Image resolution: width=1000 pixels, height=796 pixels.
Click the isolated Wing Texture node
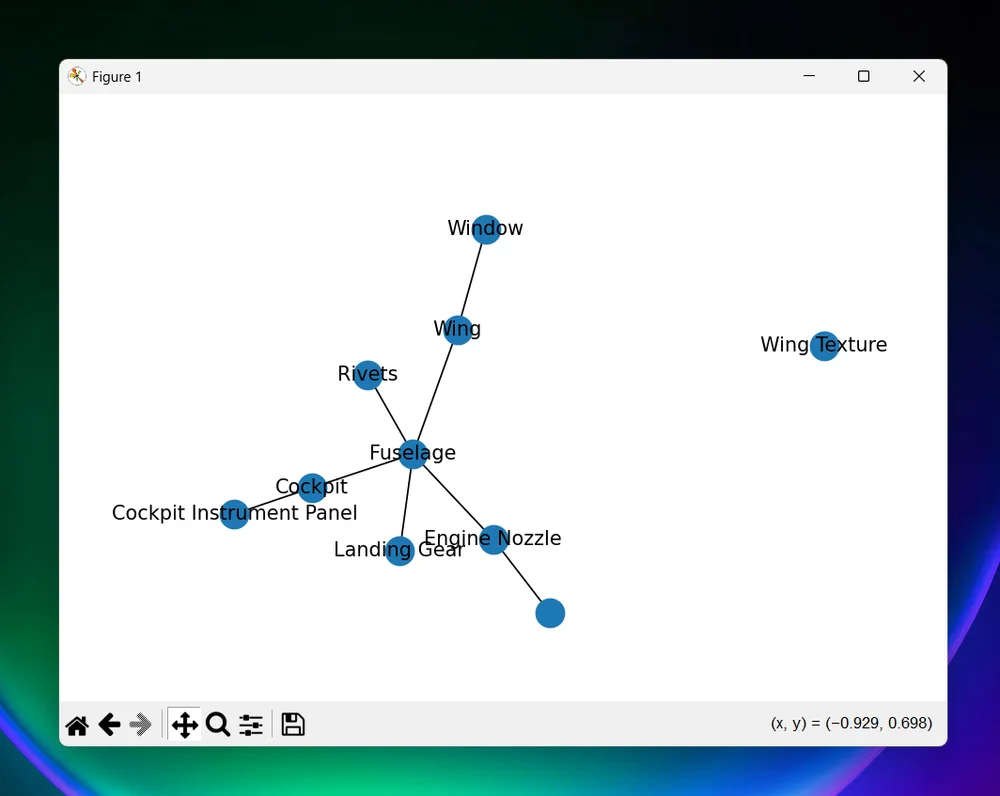tap(824, 346)
